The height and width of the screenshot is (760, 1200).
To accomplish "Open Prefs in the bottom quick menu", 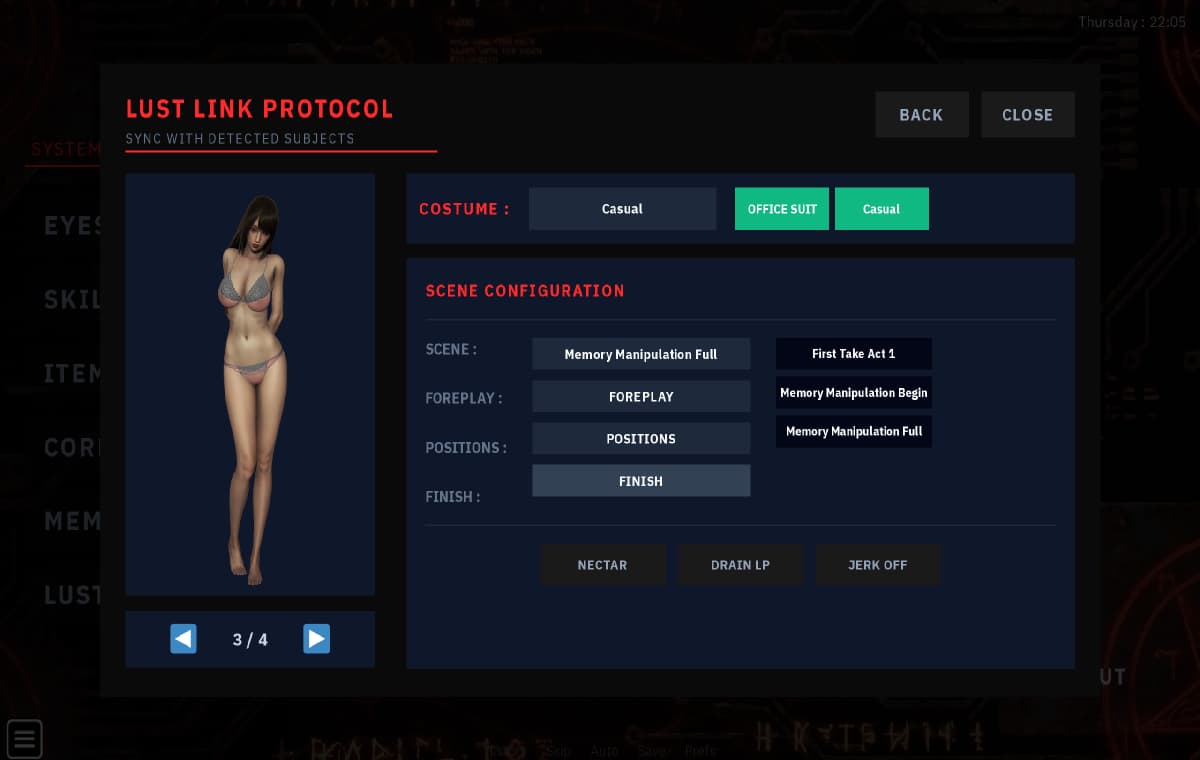I will pos(700,750).
